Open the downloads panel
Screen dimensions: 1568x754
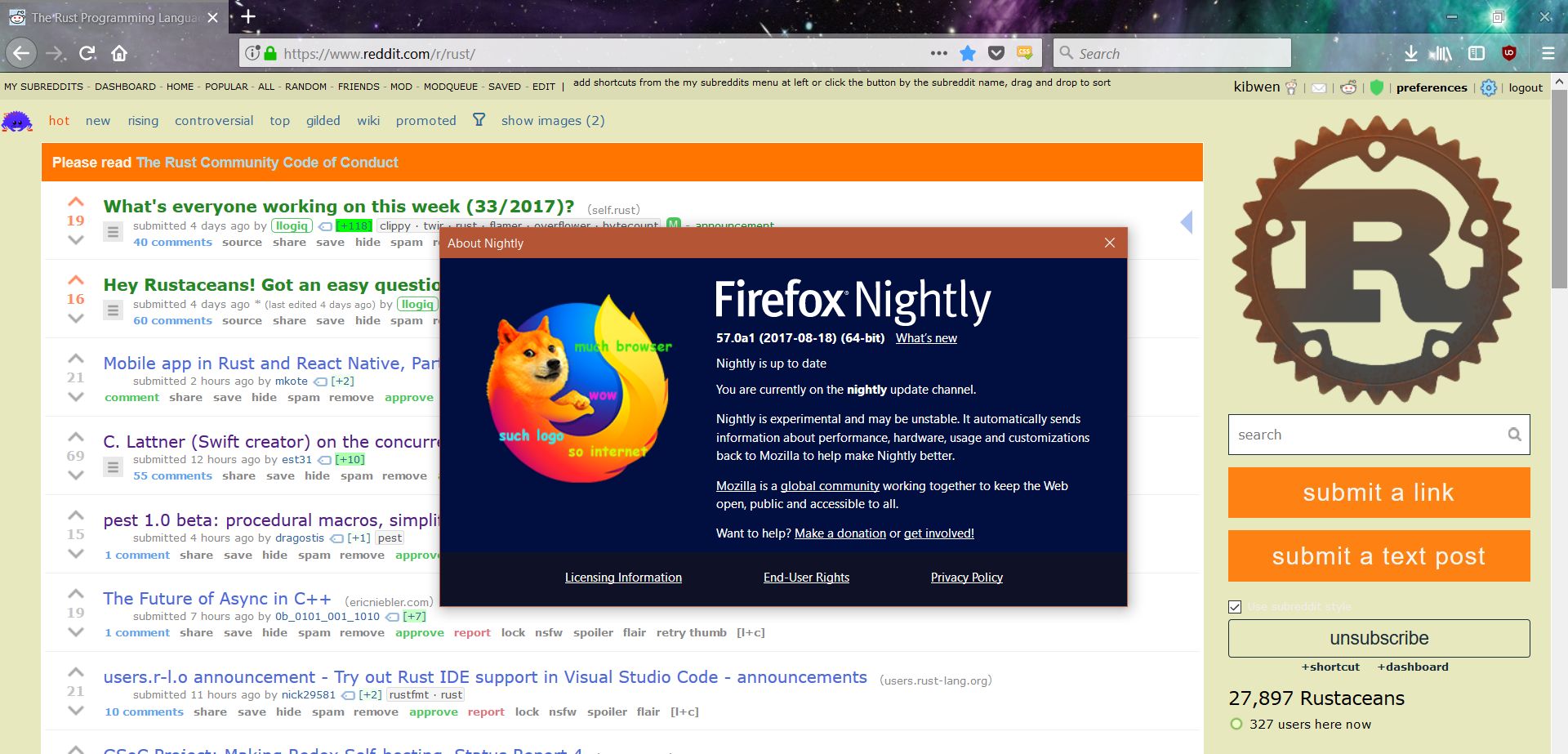1410,52
